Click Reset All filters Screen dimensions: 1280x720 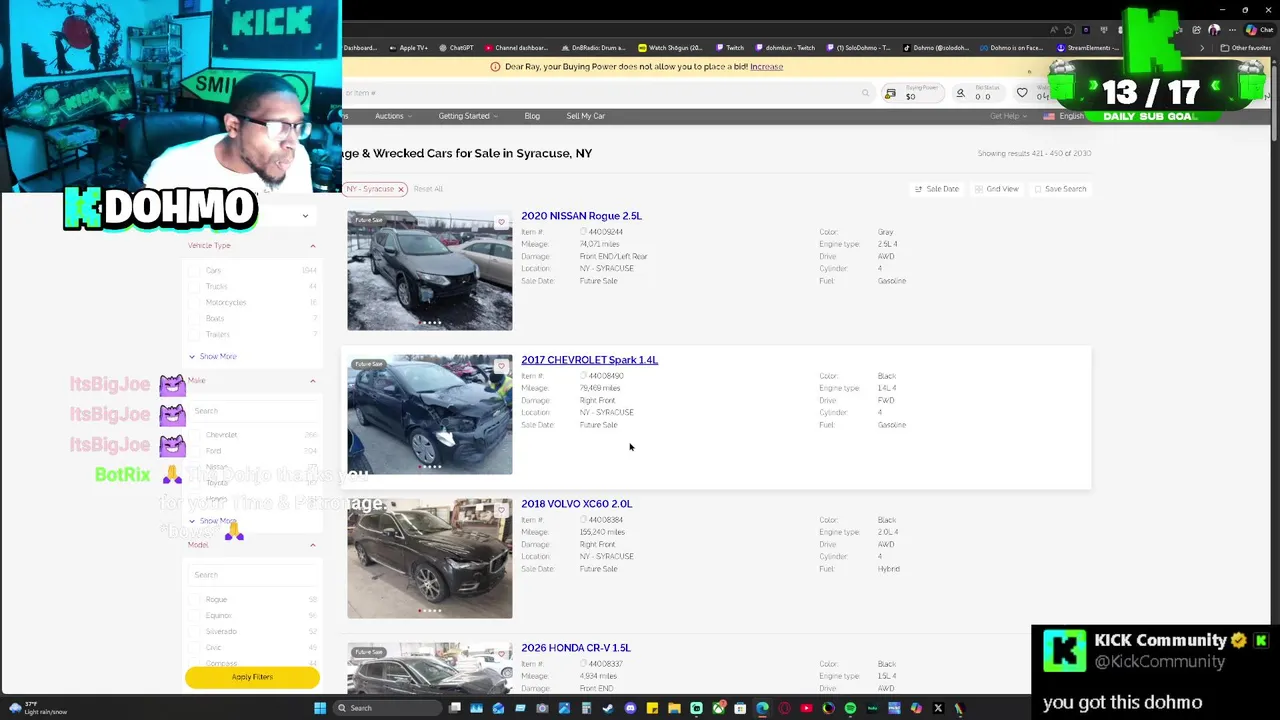click(428, 189)
